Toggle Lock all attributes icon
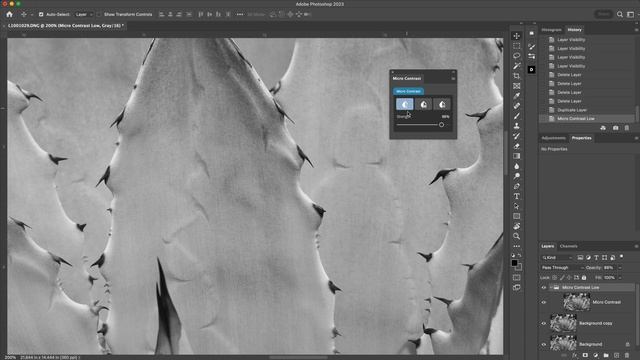 [584, 278]
